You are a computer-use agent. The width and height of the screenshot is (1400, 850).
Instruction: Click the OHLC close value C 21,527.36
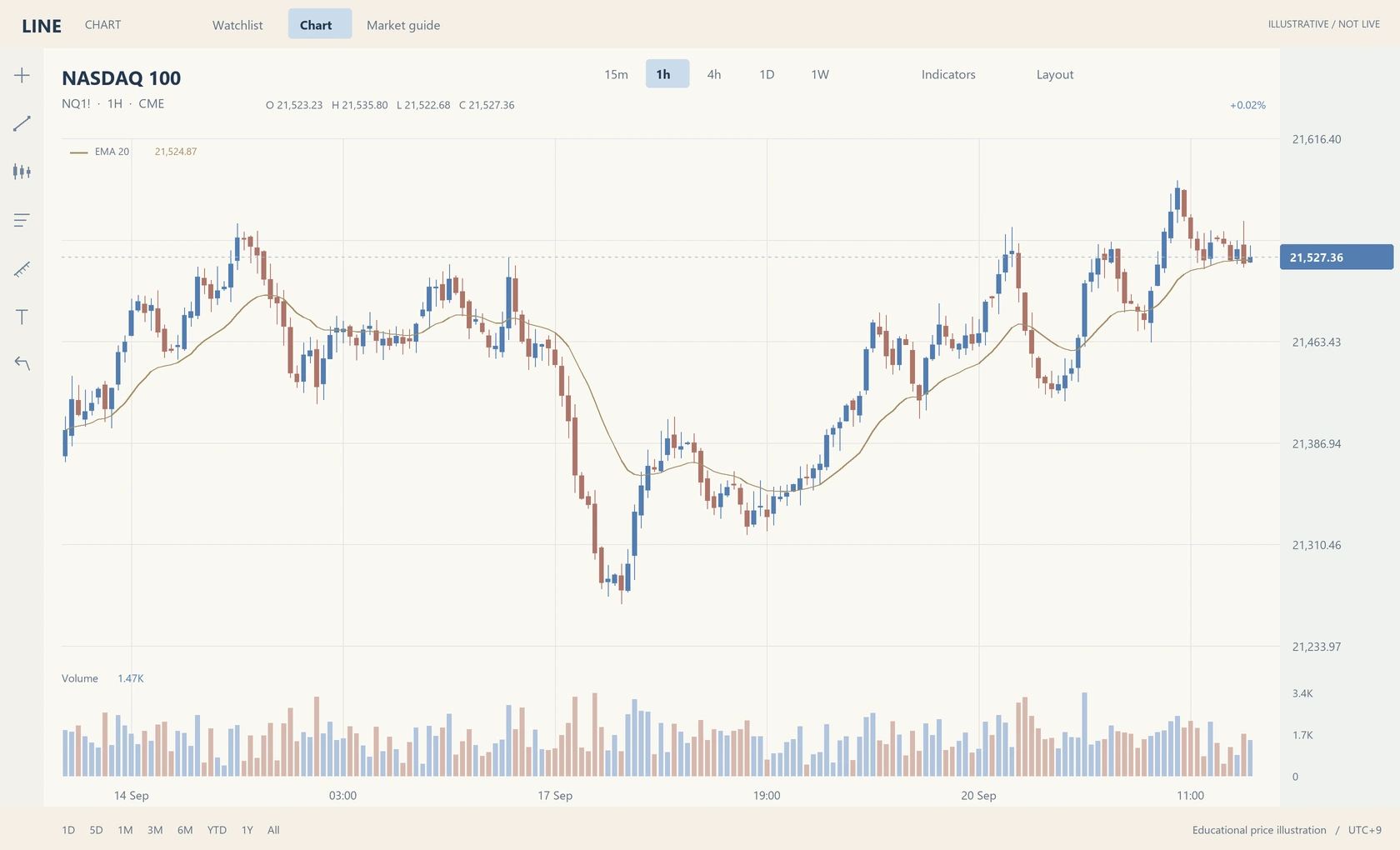click(x=487, y=105)
